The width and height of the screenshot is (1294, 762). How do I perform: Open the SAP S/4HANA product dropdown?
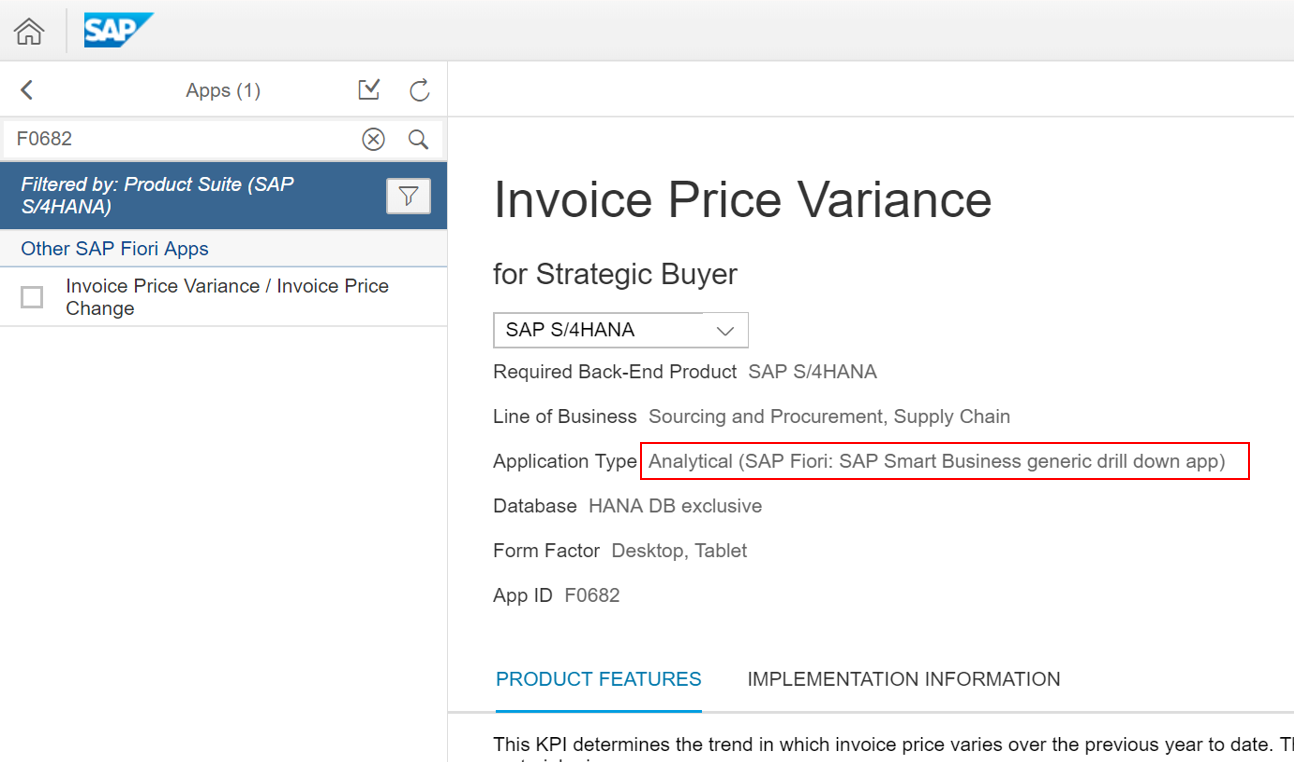620,330
